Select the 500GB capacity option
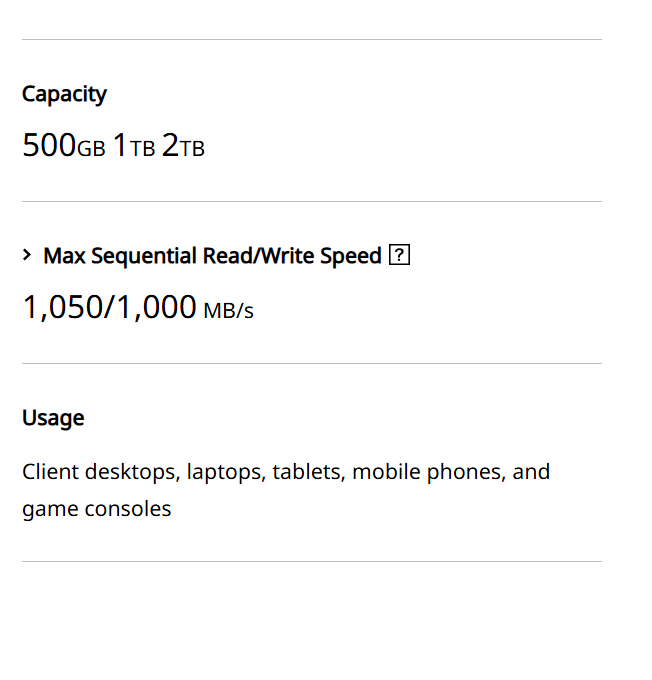 tap(63, 146)
